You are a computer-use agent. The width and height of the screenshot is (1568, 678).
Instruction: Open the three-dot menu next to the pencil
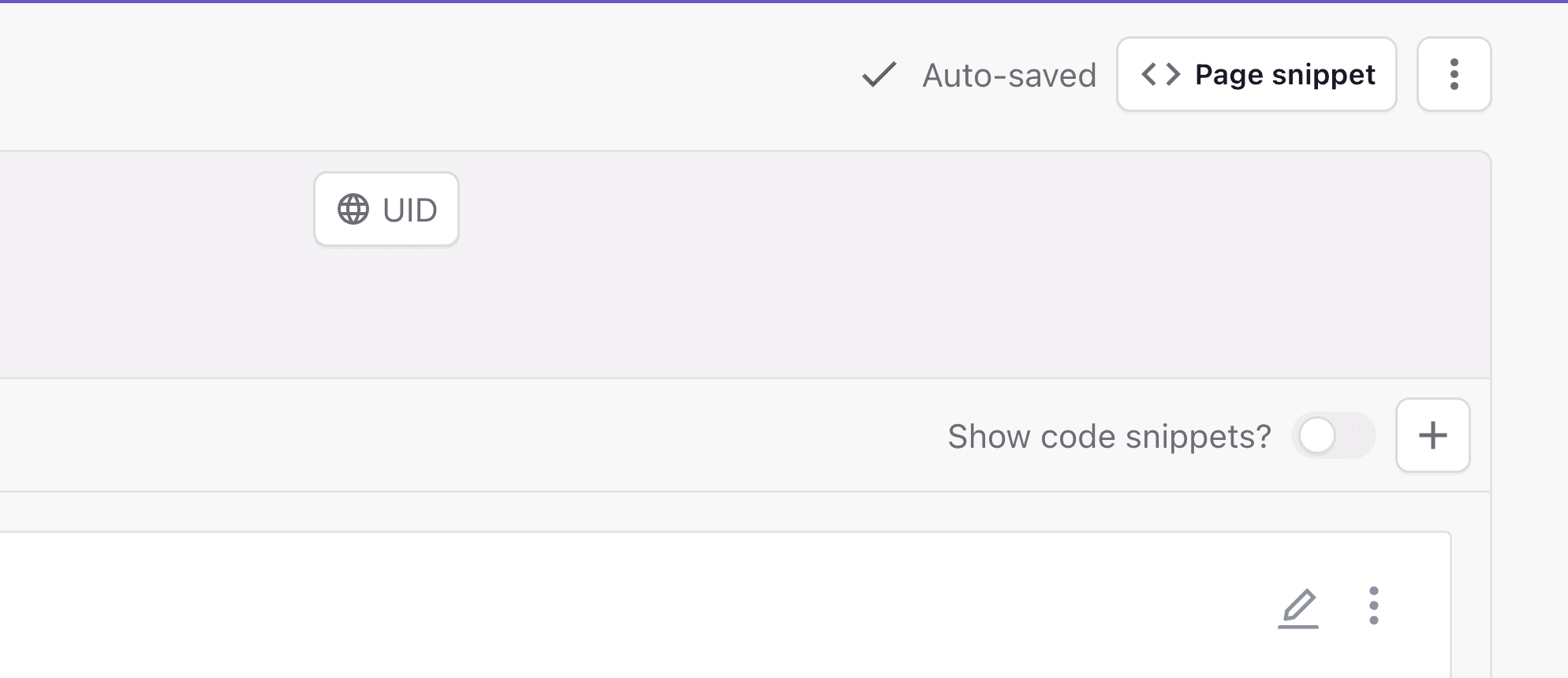pos(1373,605)
